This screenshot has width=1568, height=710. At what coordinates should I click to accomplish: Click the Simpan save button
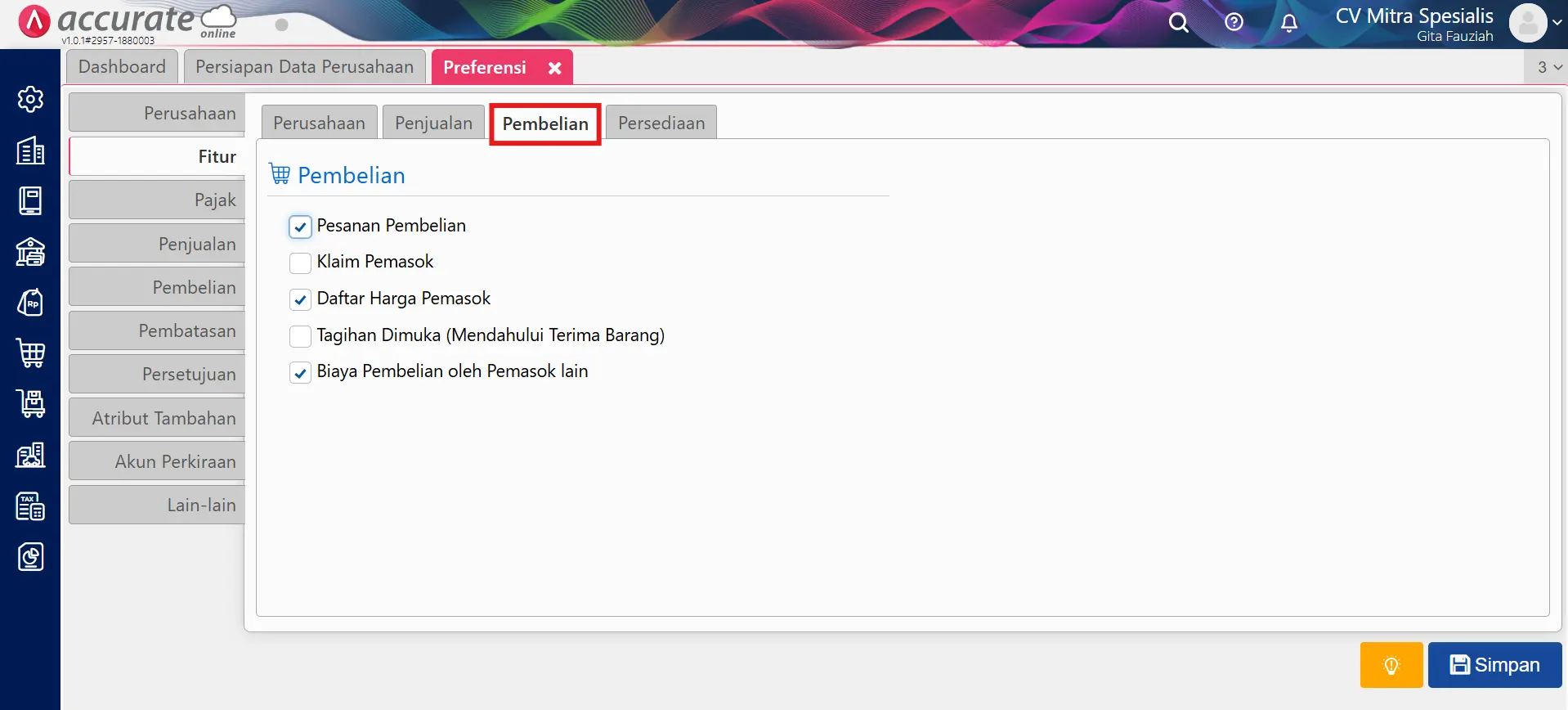[1494, 665]
